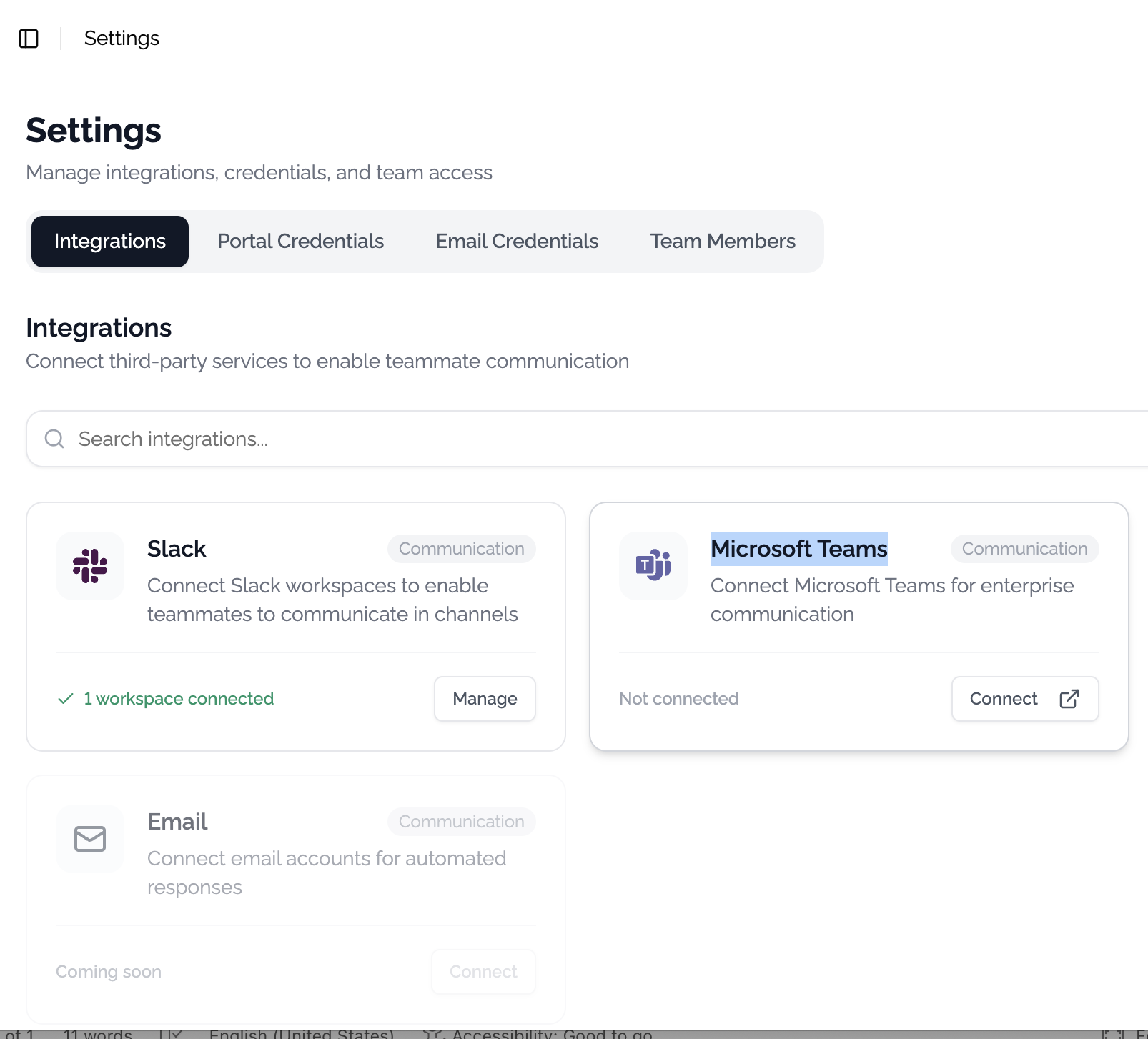The image size is (1148, 1039).
Task: Click the Email envelope icon
Action: pyautogui.click(x=89, y=838)
